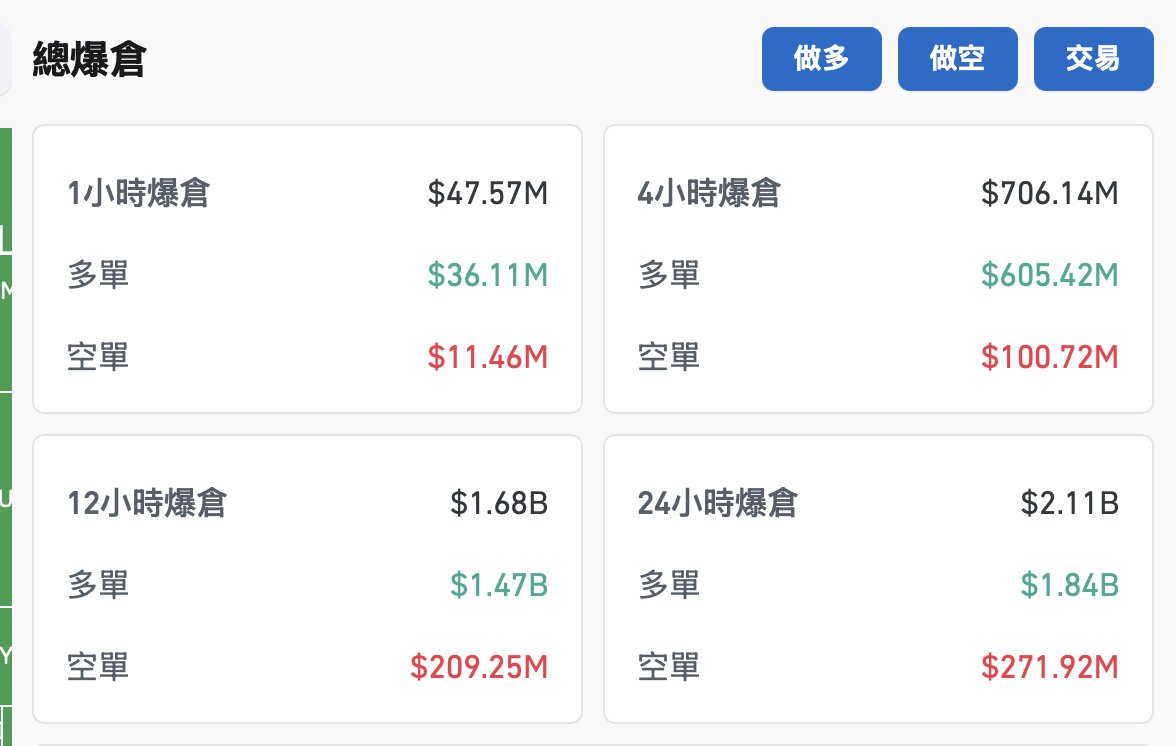Click the 做空 button
Image resolution: width=1176 pixels, height=746 pixels.
(x=957, y=59)
